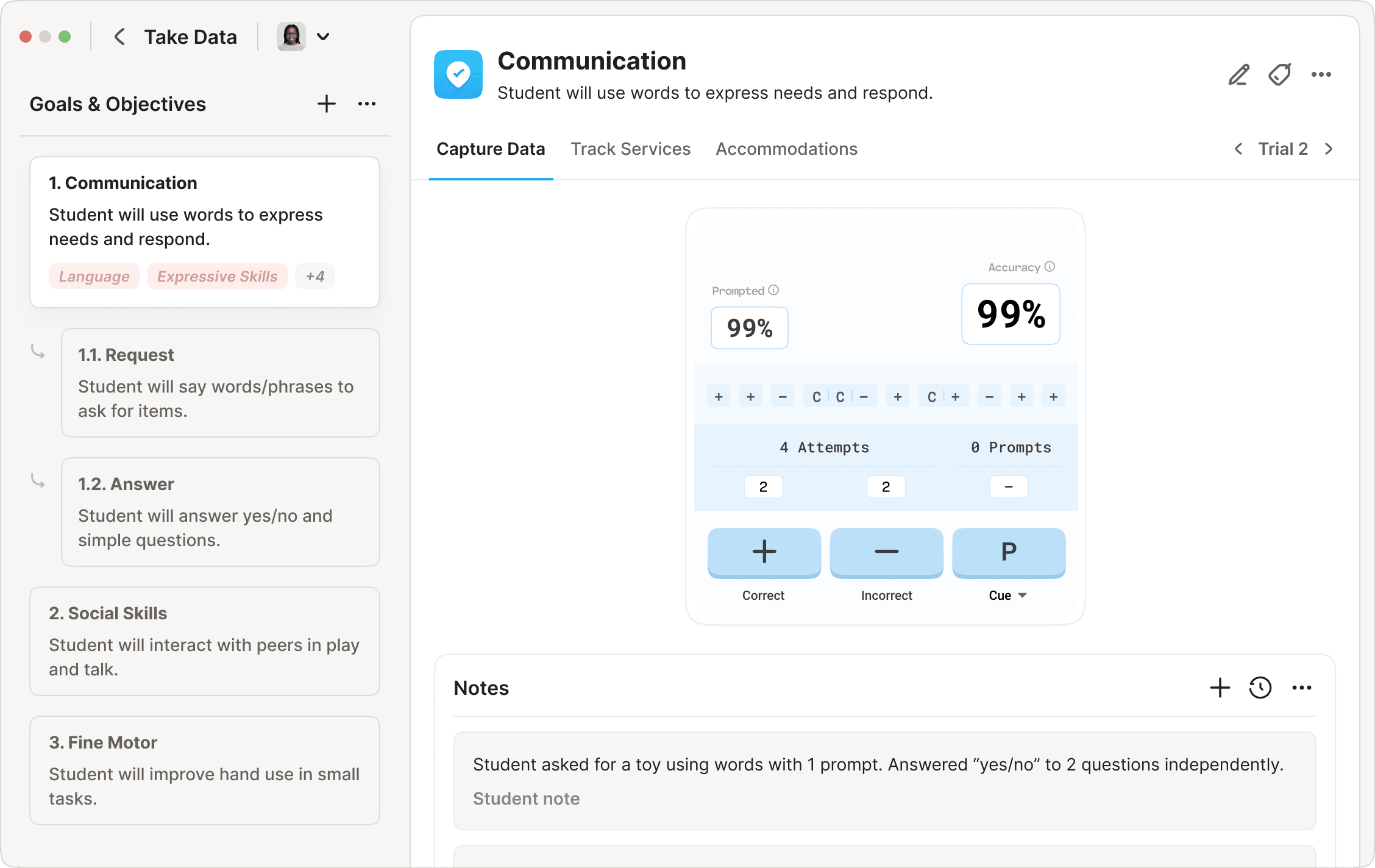1375x868 pixels.
Task: Click the Take Data title
Action: (x=191, y=37)
